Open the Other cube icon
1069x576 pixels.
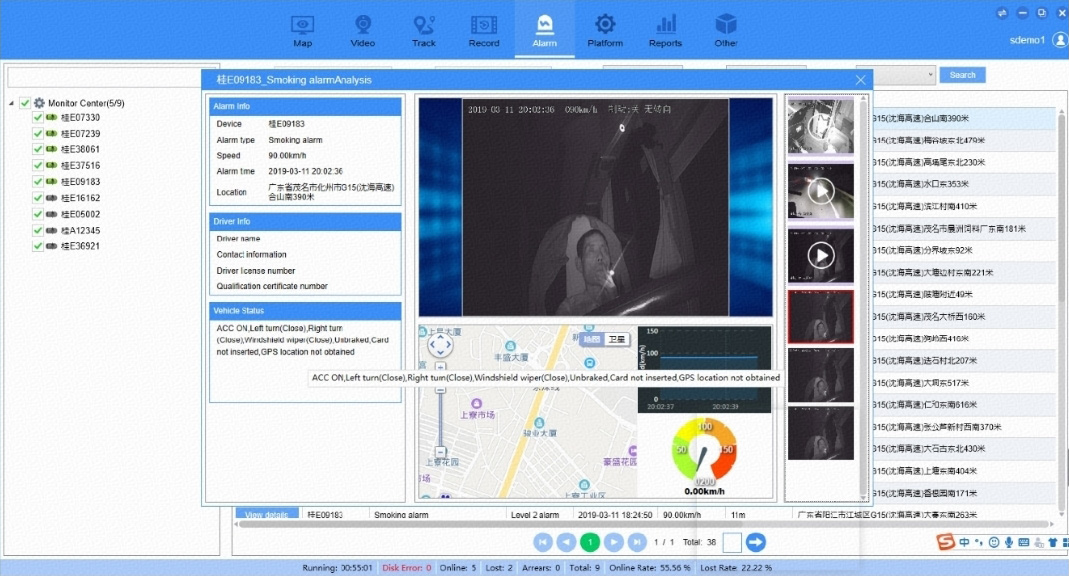point(725,25)
